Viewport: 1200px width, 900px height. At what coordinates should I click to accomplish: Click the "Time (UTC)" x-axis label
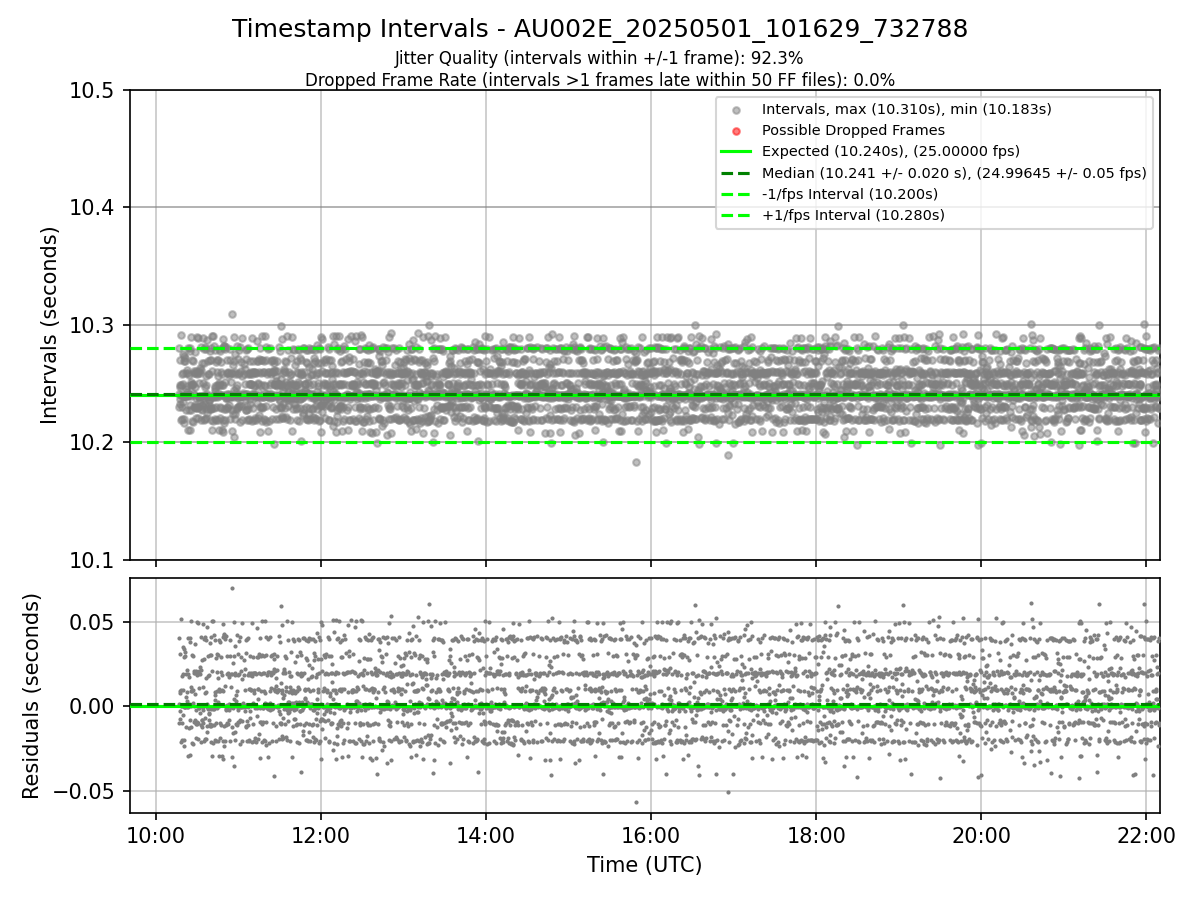coord(644,864)
